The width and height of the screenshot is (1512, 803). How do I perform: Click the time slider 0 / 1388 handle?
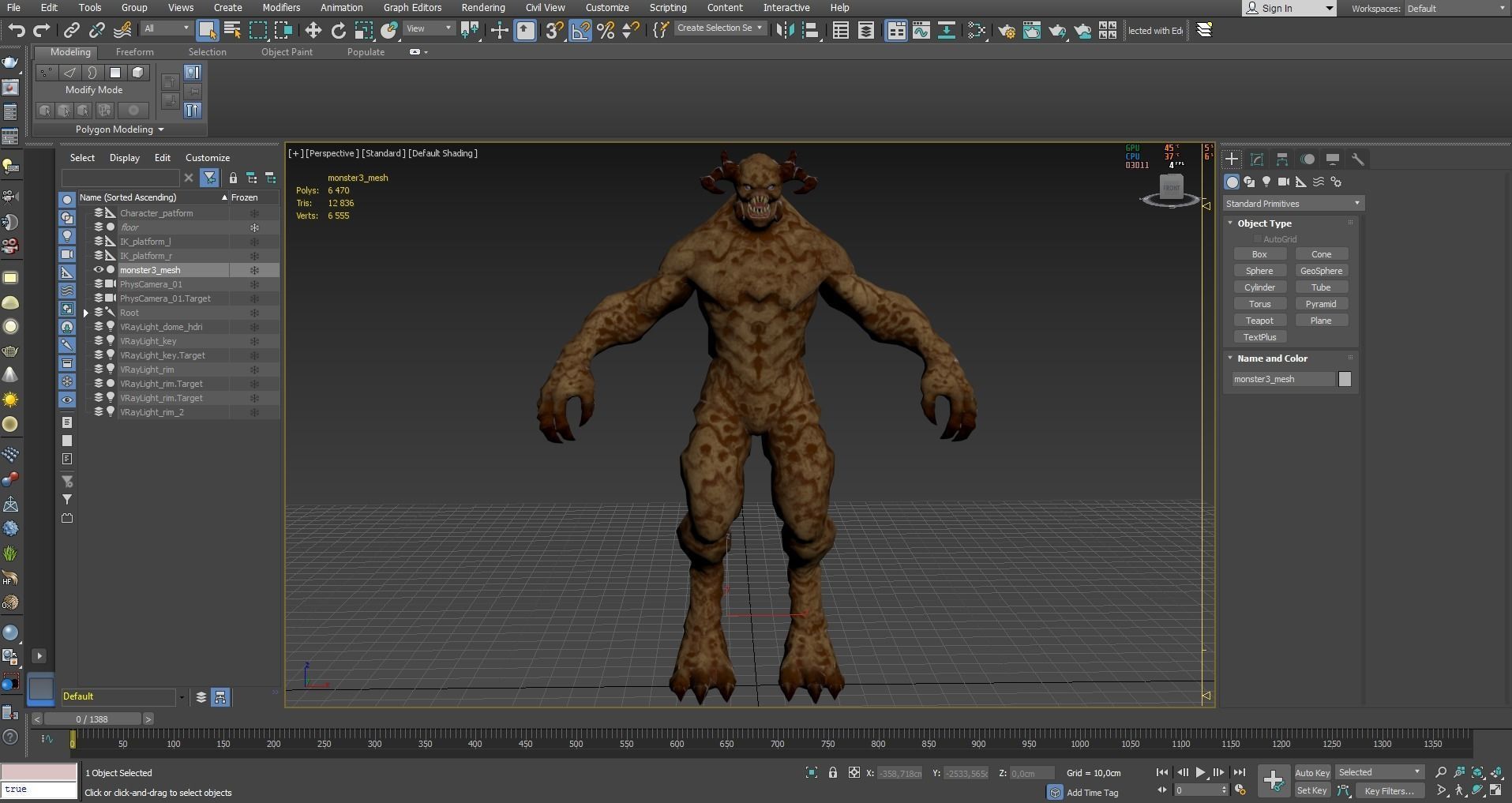tap(92, 719)
